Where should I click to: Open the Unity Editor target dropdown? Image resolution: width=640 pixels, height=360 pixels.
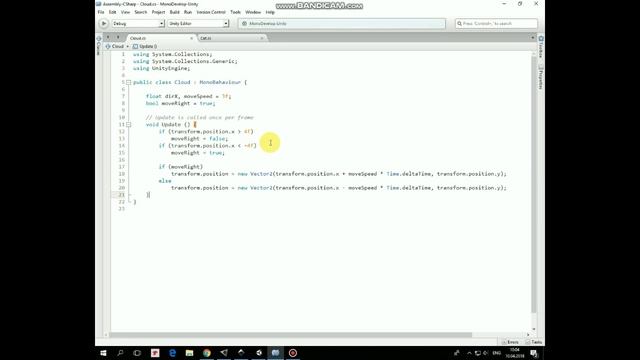tap(198, 24)
